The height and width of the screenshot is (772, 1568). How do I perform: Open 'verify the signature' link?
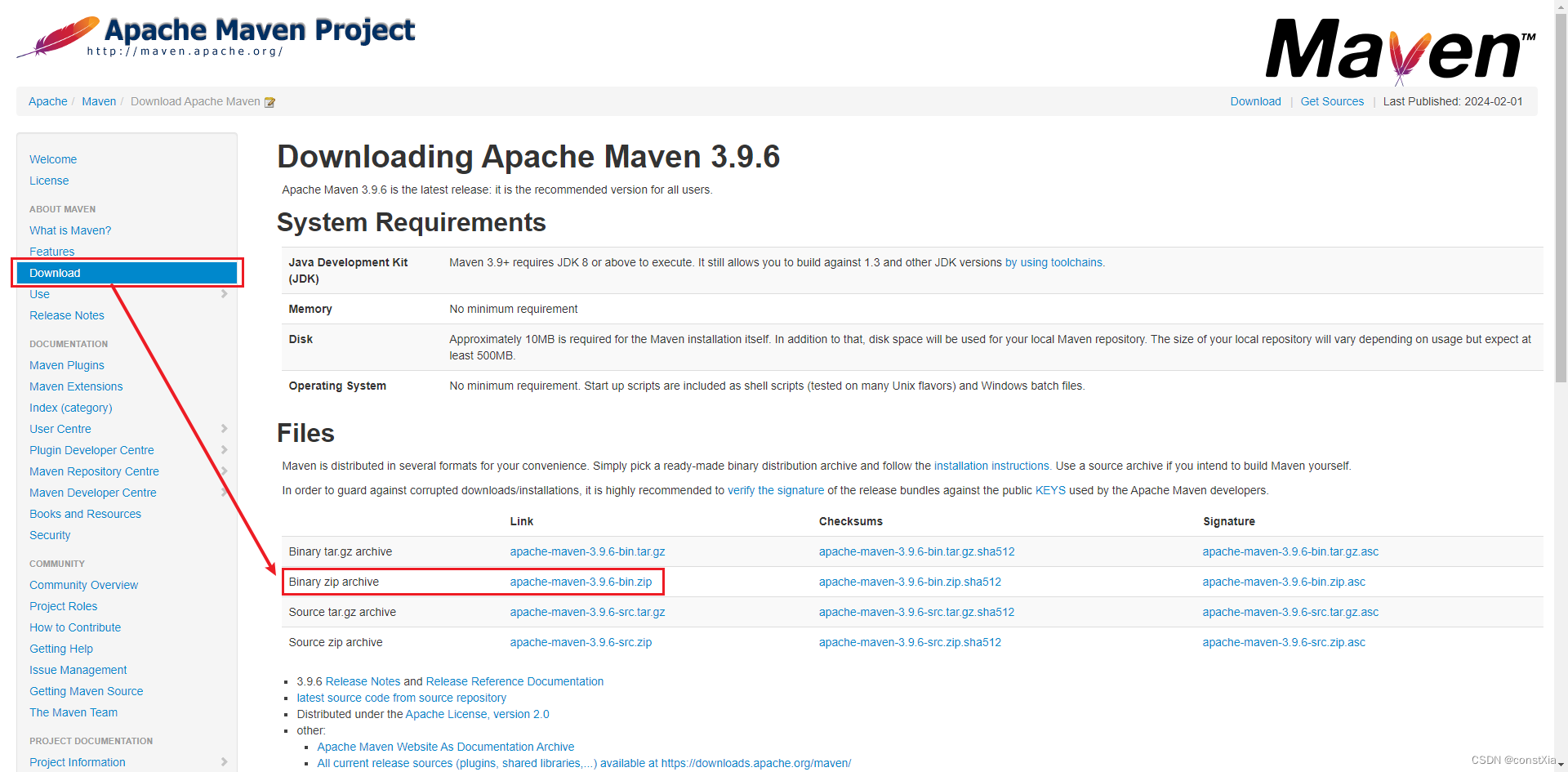tap(776, 490)
